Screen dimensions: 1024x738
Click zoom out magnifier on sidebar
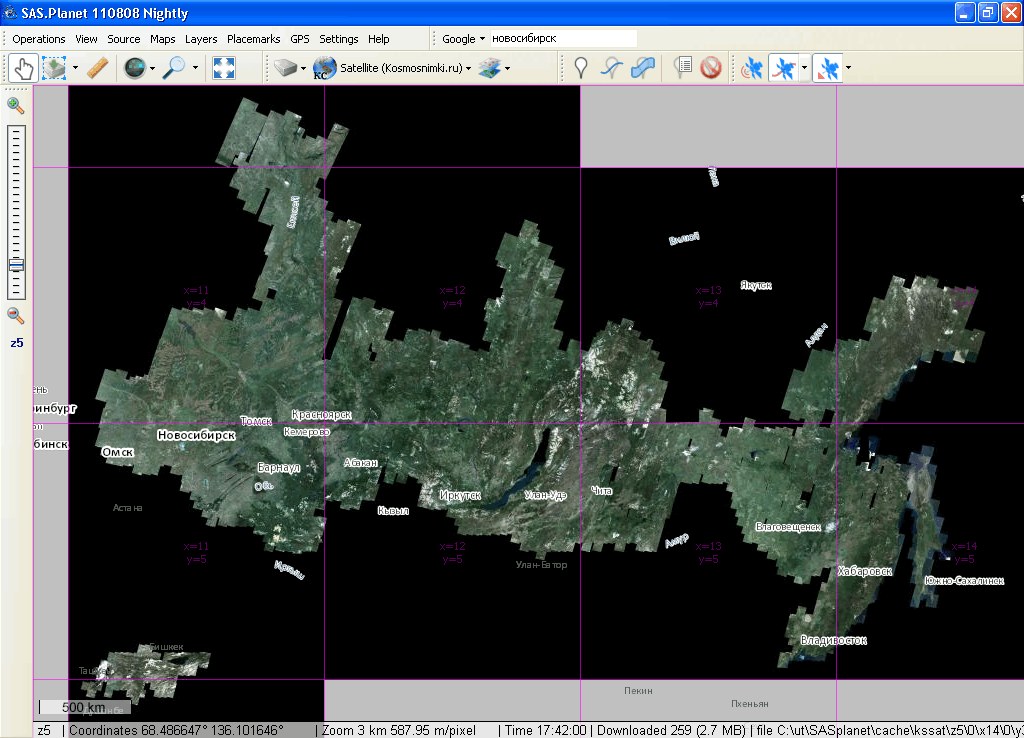click(16, 316)
